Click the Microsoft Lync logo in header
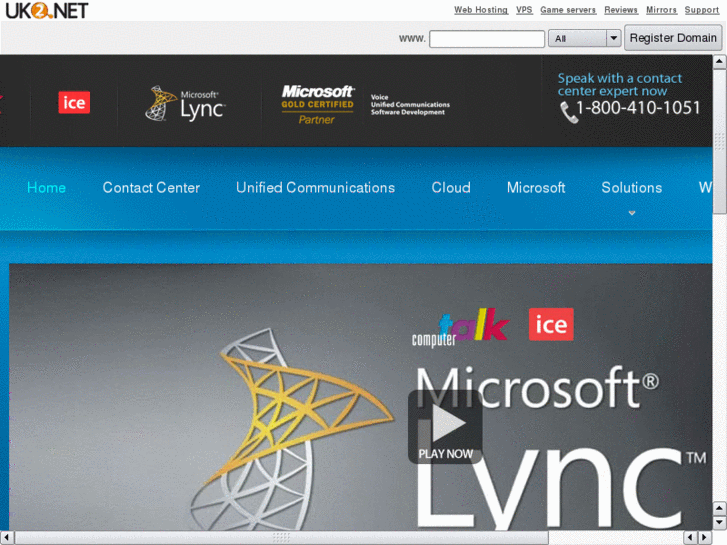Screen dimensions: 727x545 click(x=185, y=104)
